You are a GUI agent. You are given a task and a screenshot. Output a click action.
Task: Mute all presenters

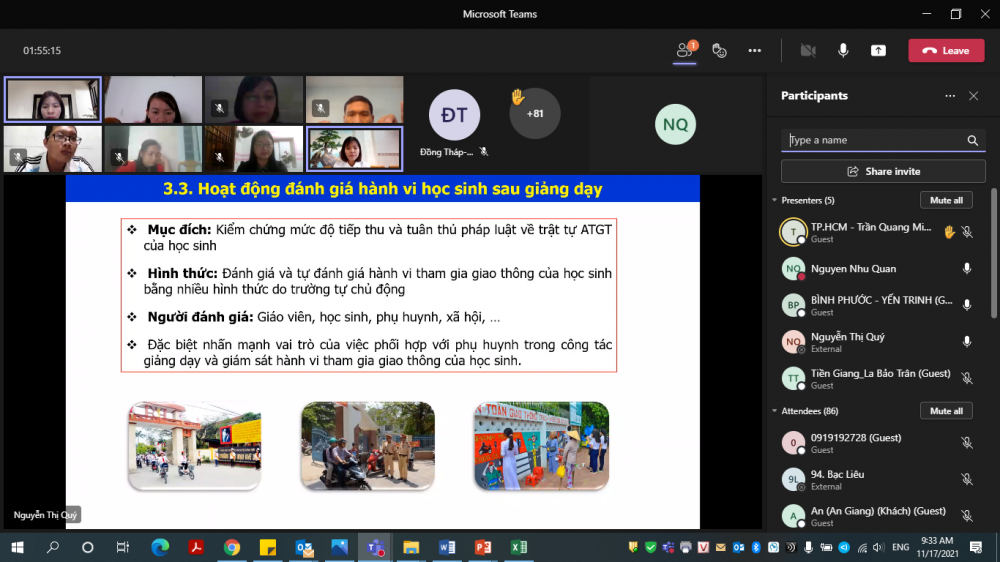[x=946, y=200]
